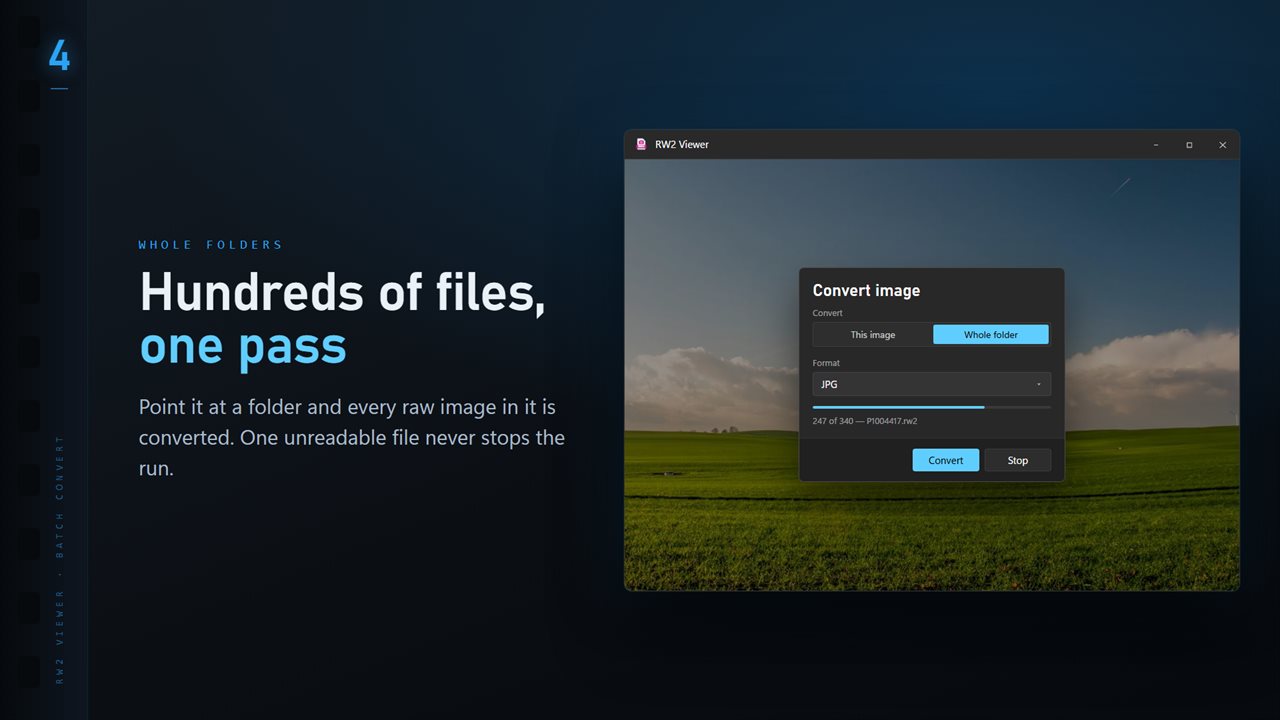The height and width of the screenshot is (720, 1280).
Task: Click the Convert image dialog title
Action: pyautogui.click(x=866, y=290)
